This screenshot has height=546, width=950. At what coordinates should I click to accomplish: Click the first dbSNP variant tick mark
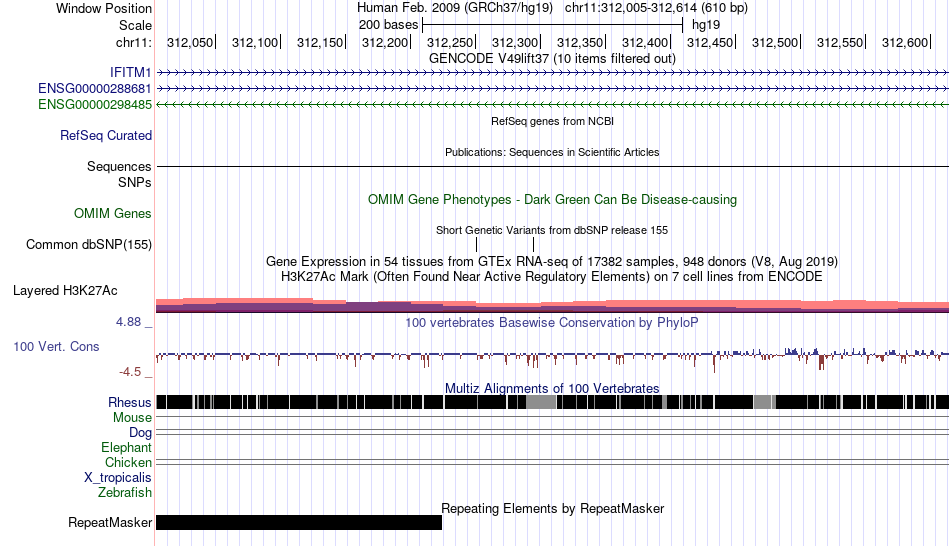[x=477, y=244]
